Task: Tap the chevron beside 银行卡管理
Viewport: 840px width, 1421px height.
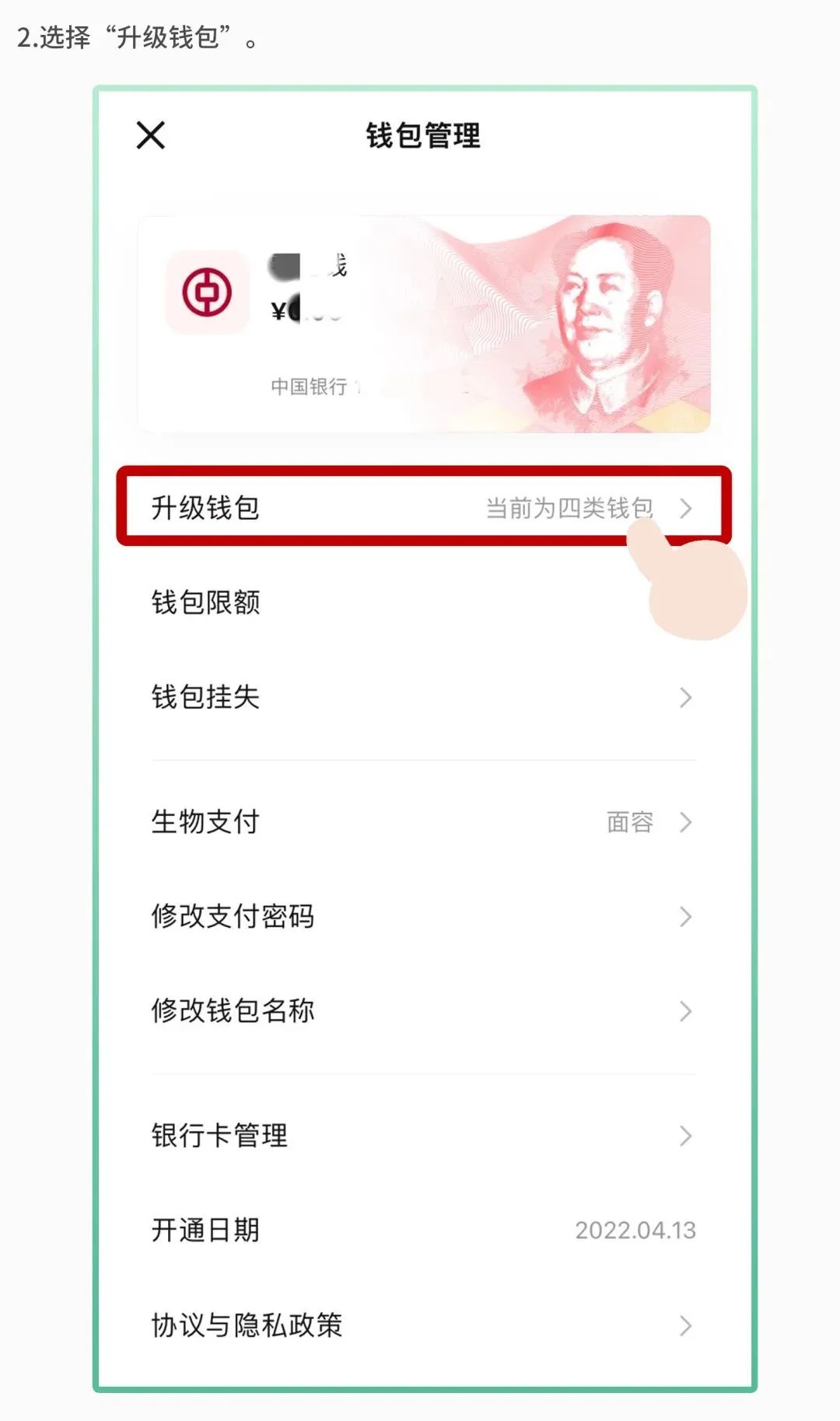Action: point(685,1136)
